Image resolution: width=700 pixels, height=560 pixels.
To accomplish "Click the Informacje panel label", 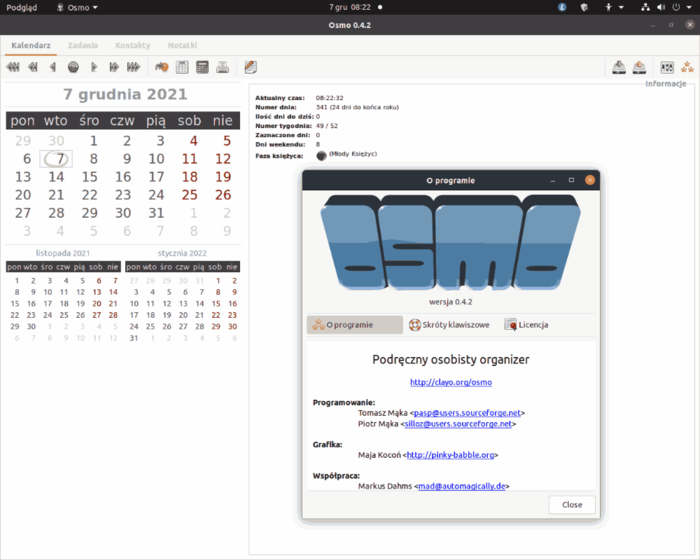I will 666,84.
